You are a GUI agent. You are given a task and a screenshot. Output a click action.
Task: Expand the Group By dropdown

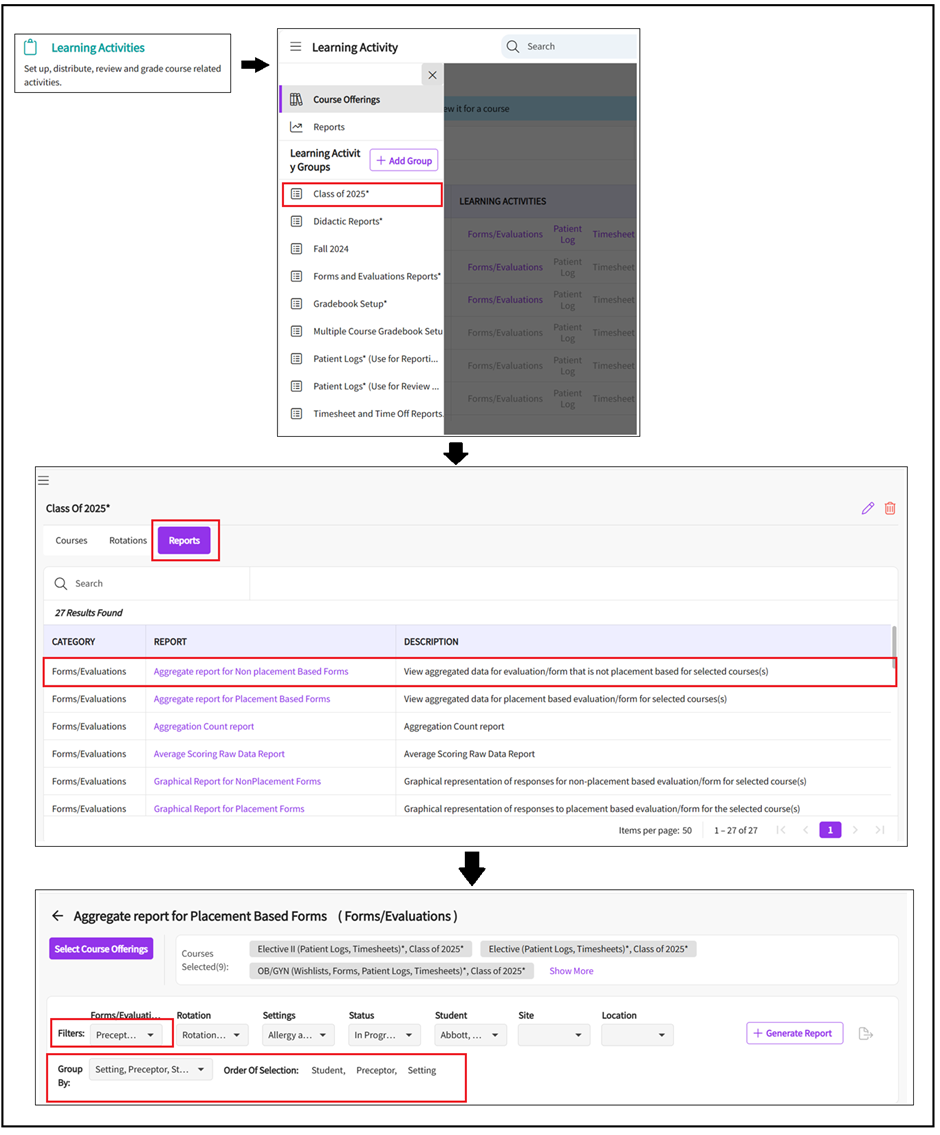[150, 1070]
